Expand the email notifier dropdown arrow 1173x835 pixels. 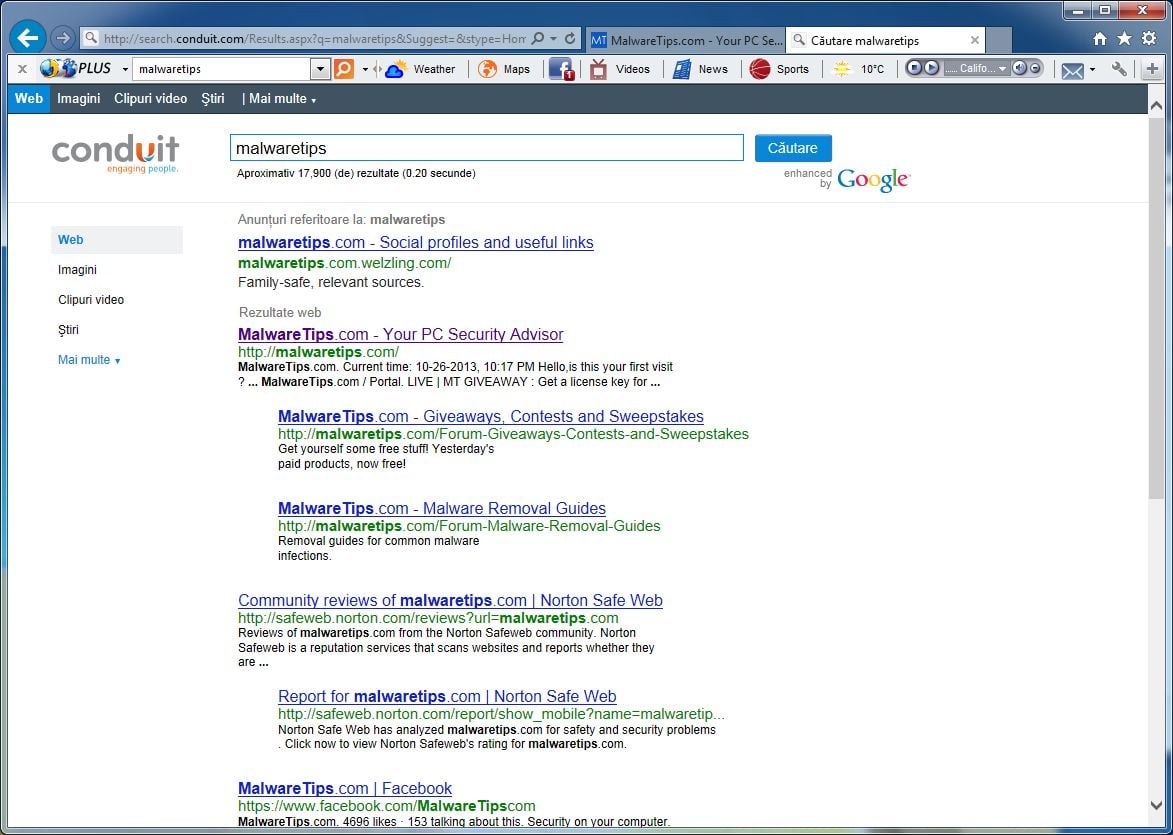(x=1092, y=70)
